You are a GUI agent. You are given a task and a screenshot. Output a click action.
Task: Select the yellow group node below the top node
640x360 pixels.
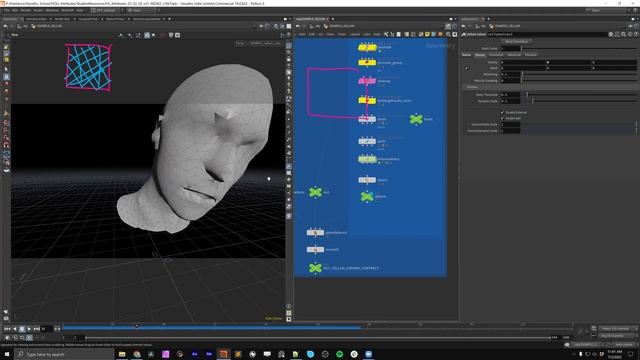pyautogui.click(x=367, y=62)
